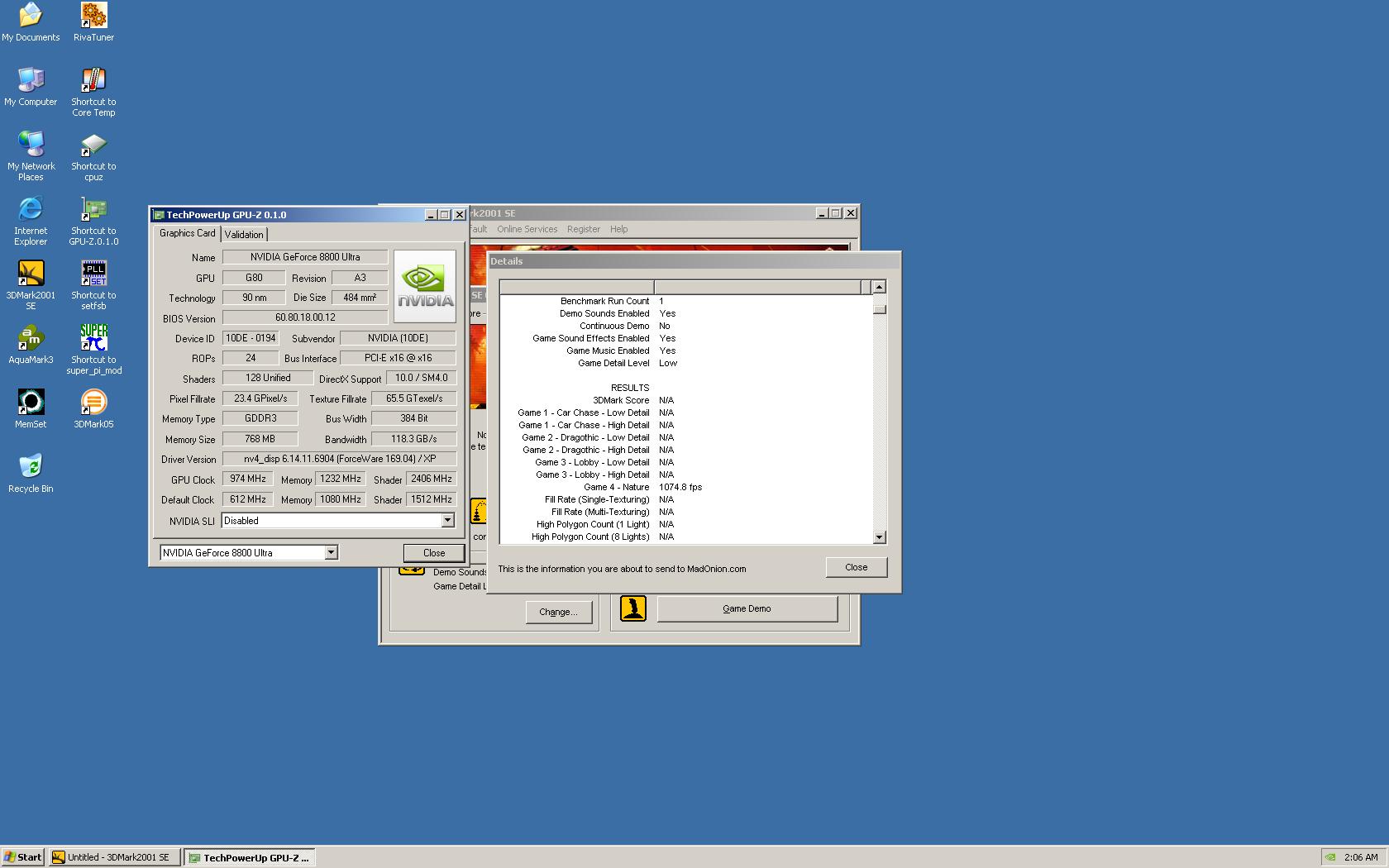
Task: Click the BIOS Version field 60.80.18.00.12
Action: [305, 317]
